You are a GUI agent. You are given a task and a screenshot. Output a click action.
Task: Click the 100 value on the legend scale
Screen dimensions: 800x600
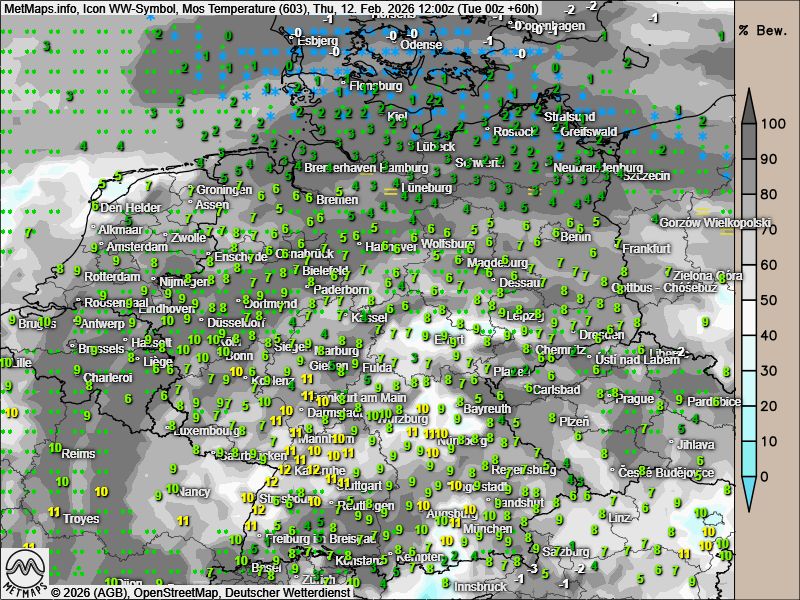[x=771, y=124]
